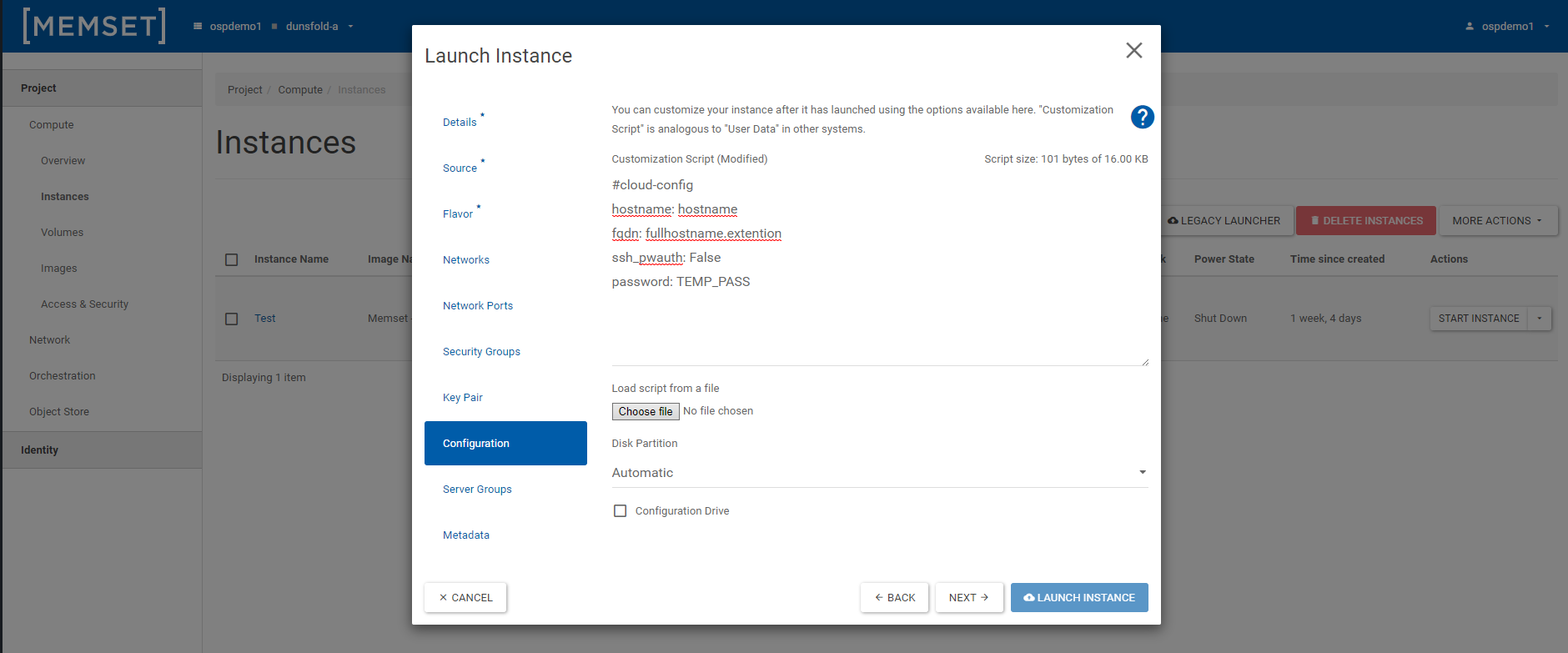Open Instances in the sidebar

(65, 197)
